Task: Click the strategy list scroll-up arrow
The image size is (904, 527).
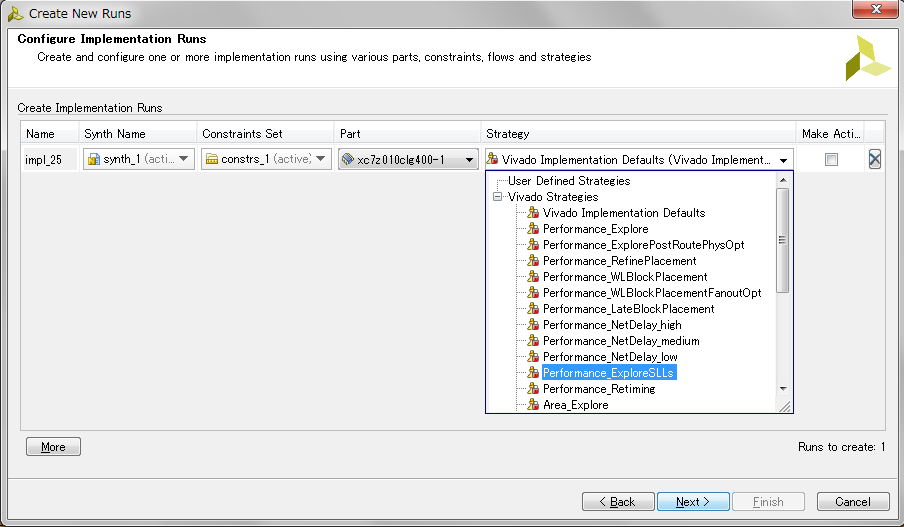Action: (x=783, y=180)
